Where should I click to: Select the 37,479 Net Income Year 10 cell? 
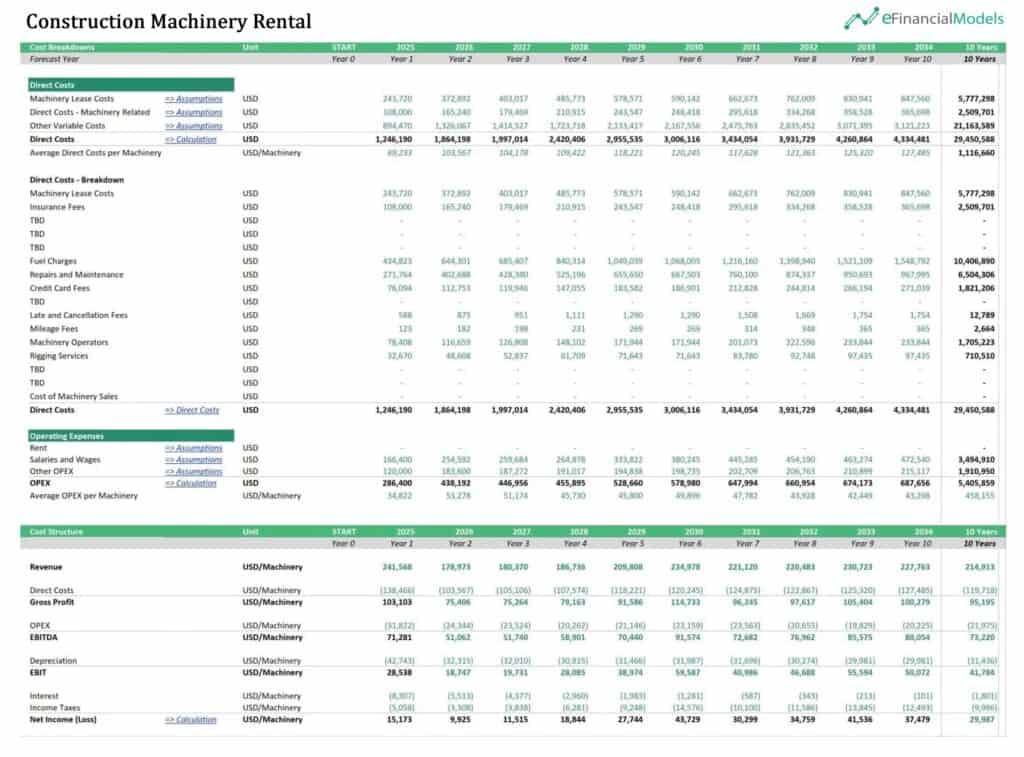tap(918, 720)
